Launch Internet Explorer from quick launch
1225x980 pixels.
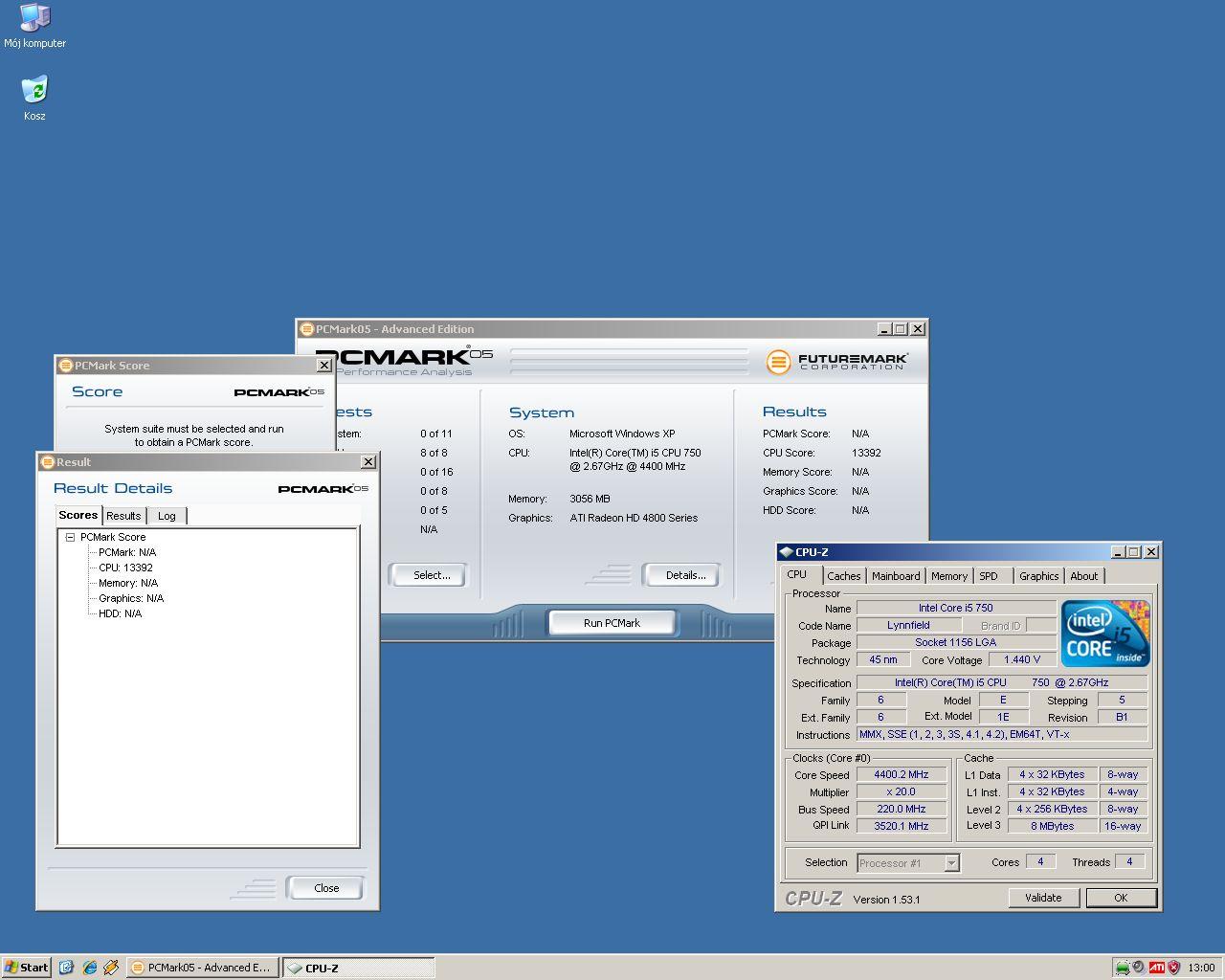click(x=89, y=968)
